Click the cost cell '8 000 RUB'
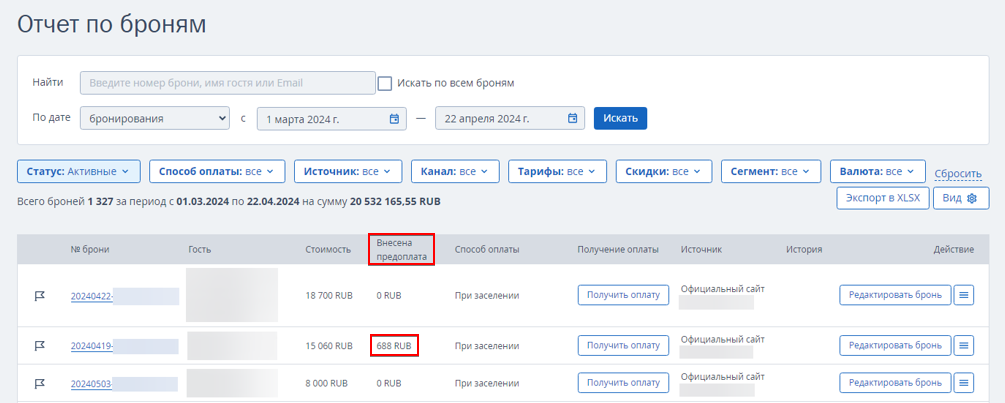1005x403 pixels. (327, 384)
